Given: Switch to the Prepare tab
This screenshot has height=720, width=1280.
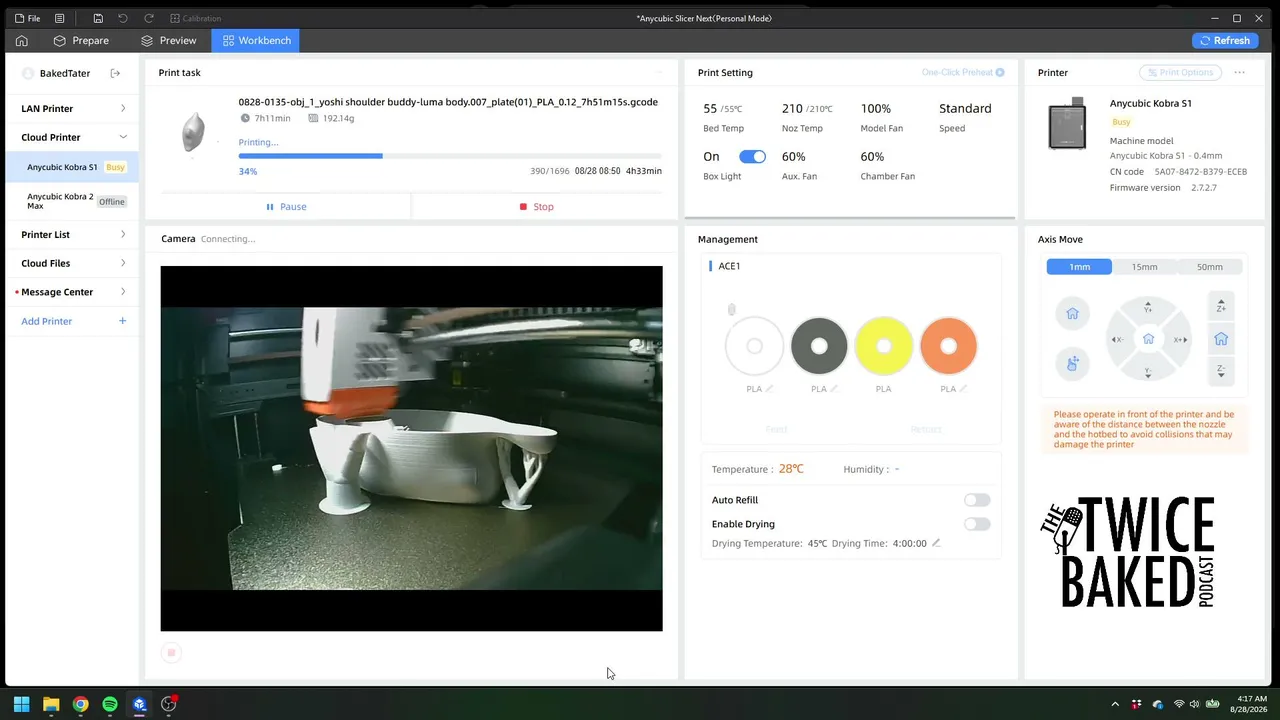Looking at the screenshot, I should [81, 40].
